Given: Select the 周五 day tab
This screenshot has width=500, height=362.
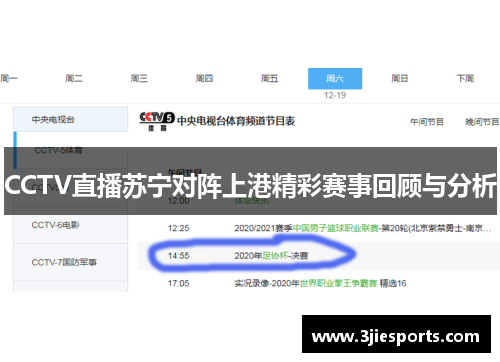Looking at the screenshot, I should (x=269, y=78).
